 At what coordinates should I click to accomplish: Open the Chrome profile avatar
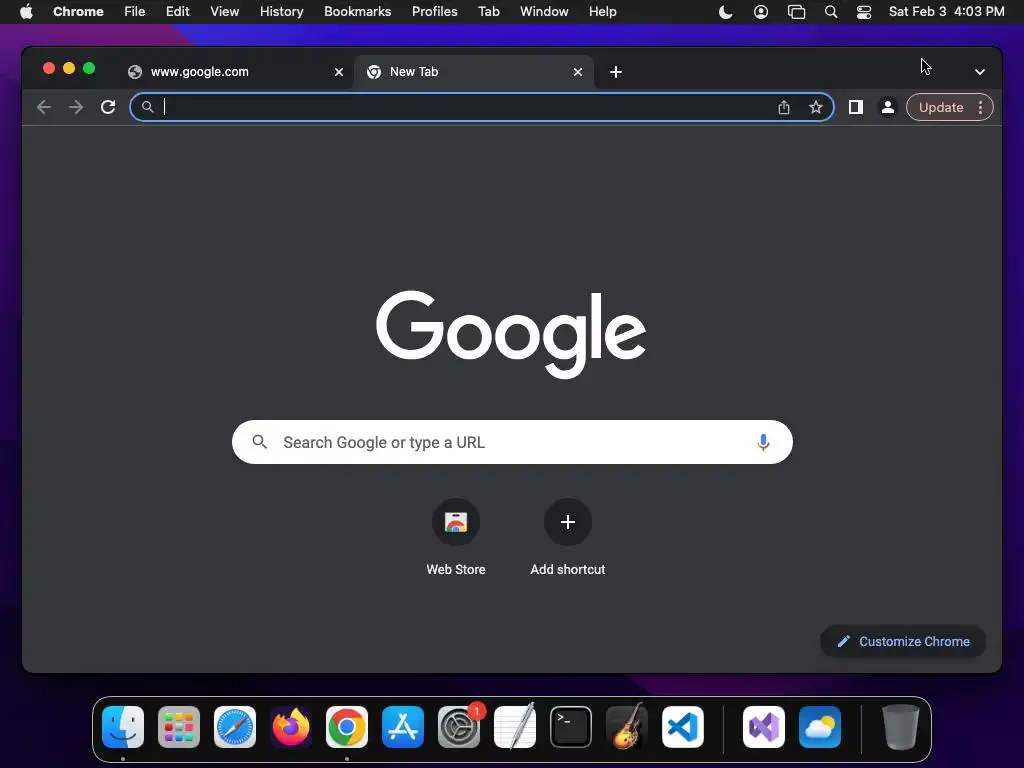pos(888,108)
